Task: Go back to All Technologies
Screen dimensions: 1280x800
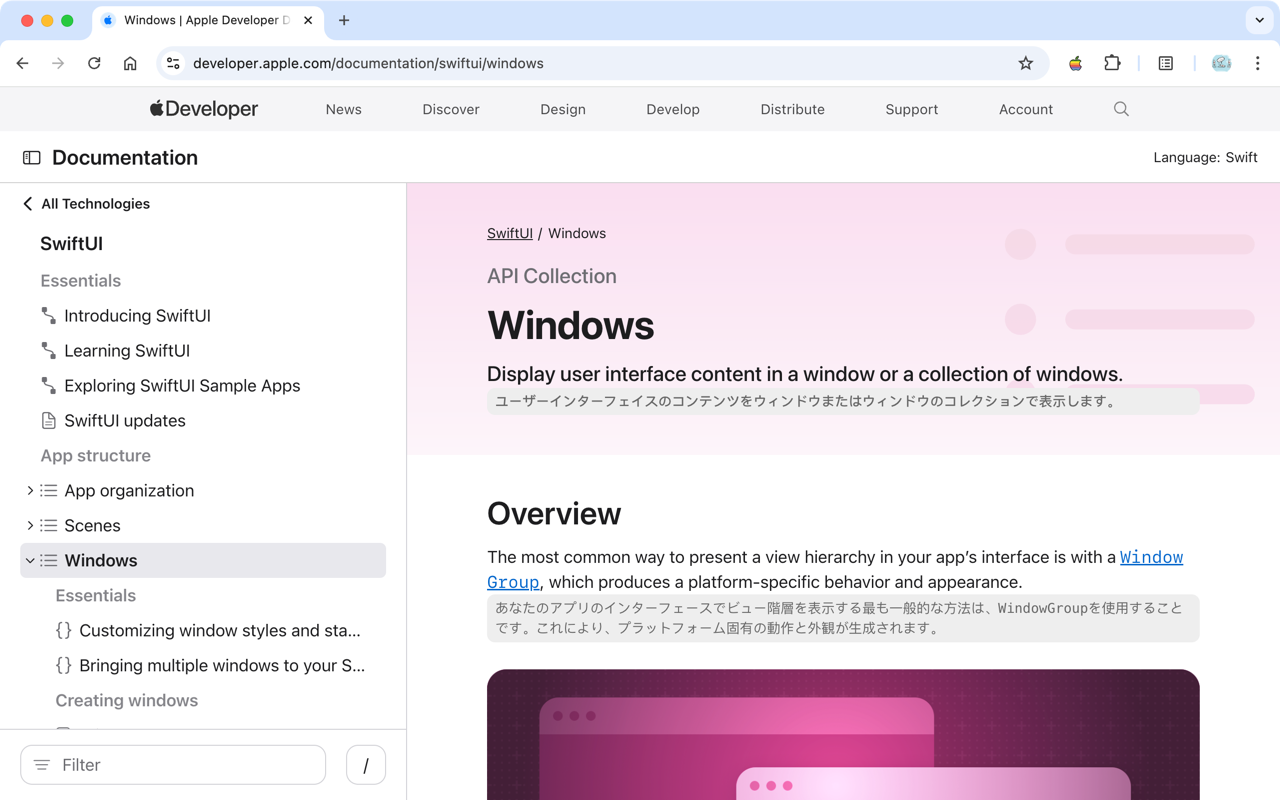Action: coord(86,204)
